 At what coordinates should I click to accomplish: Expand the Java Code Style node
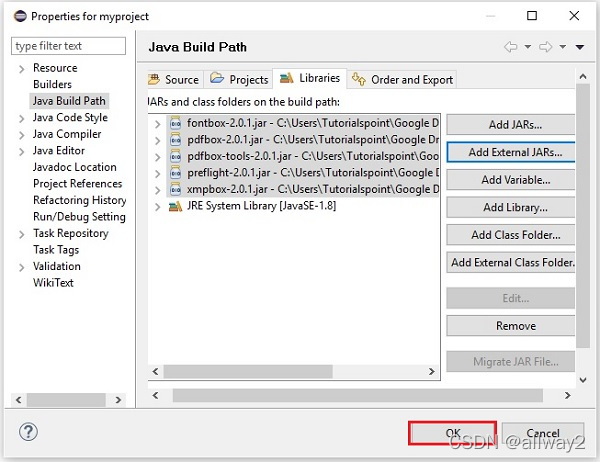coord(22,119)
